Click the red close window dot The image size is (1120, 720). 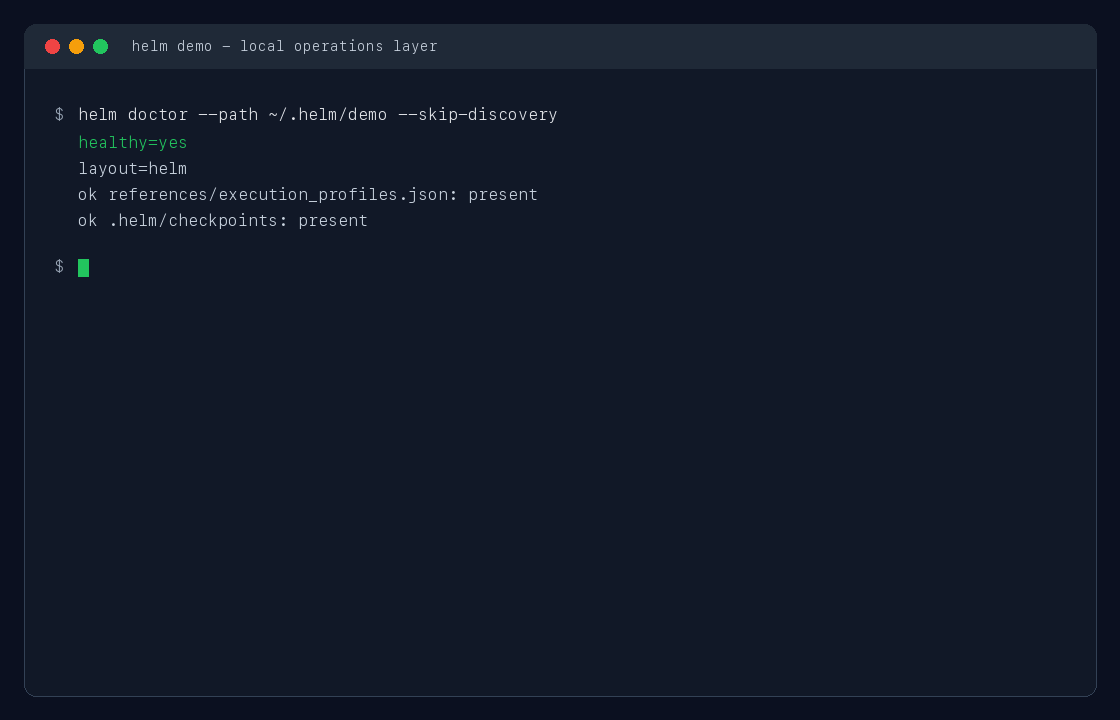click(52, 46)
